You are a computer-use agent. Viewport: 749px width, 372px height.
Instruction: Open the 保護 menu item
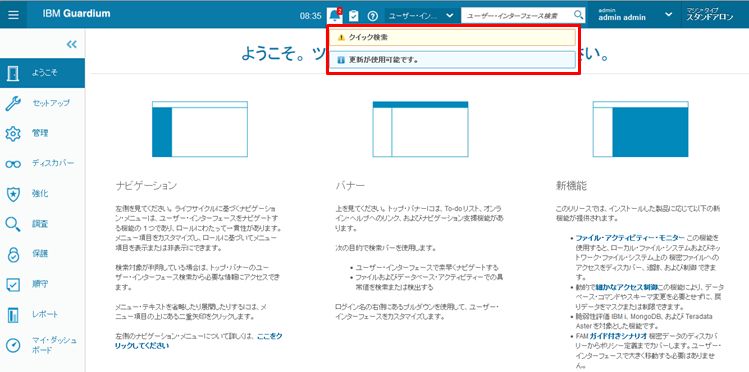pyautogui.click(x=43, y=255)
